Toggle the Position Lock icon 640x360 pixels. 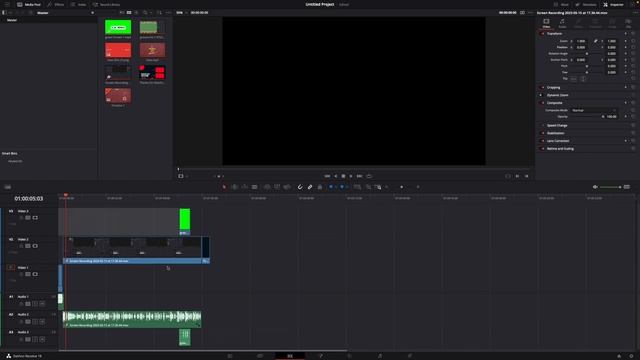(x=320, y=187)
